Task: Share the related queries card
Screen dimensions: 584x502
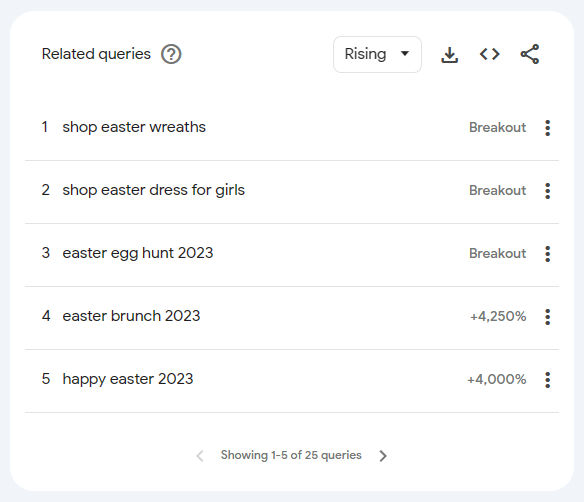Action: (530, 54)
